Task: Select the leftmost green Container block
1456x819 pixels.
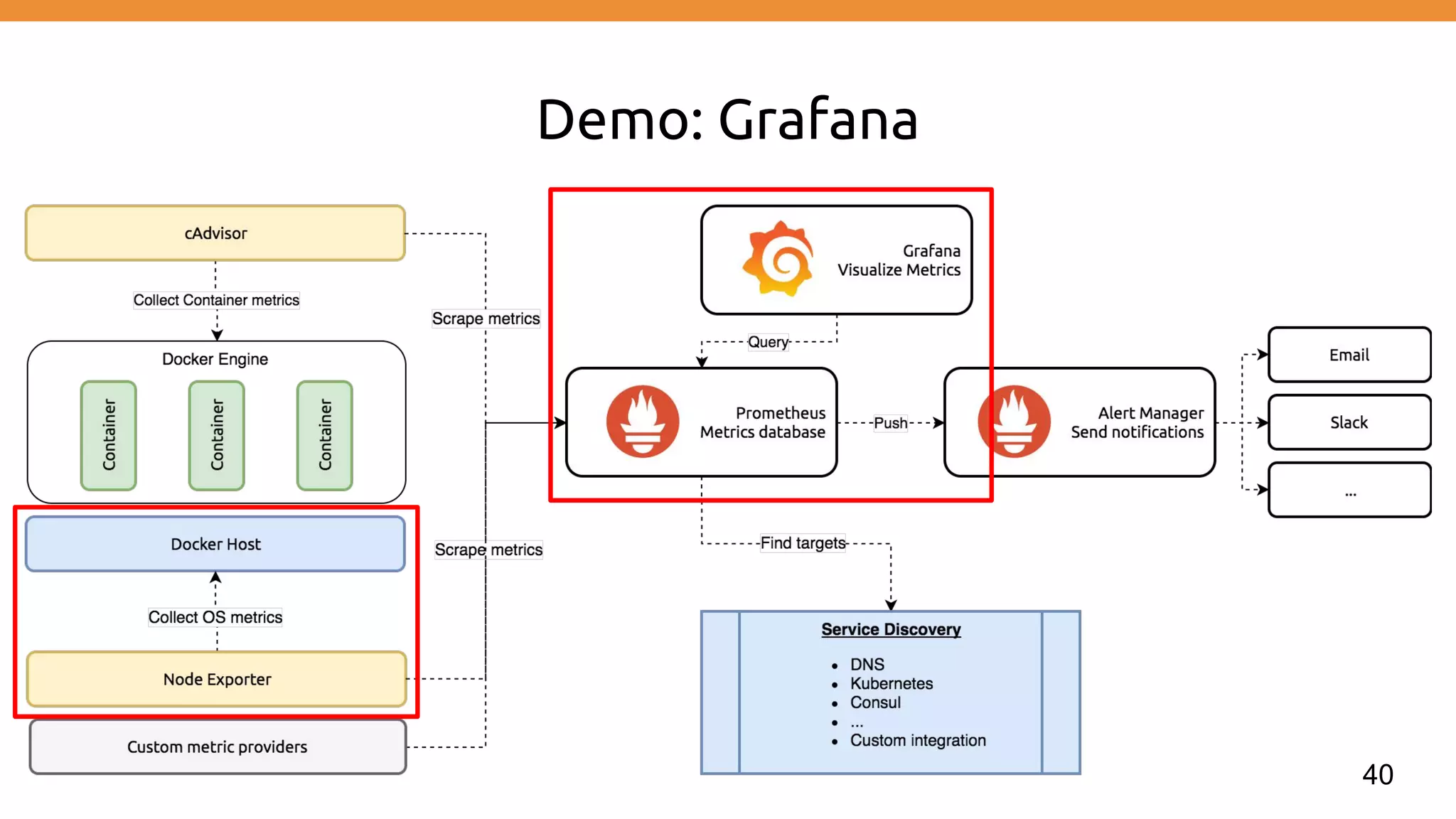Action: point(109,435)
